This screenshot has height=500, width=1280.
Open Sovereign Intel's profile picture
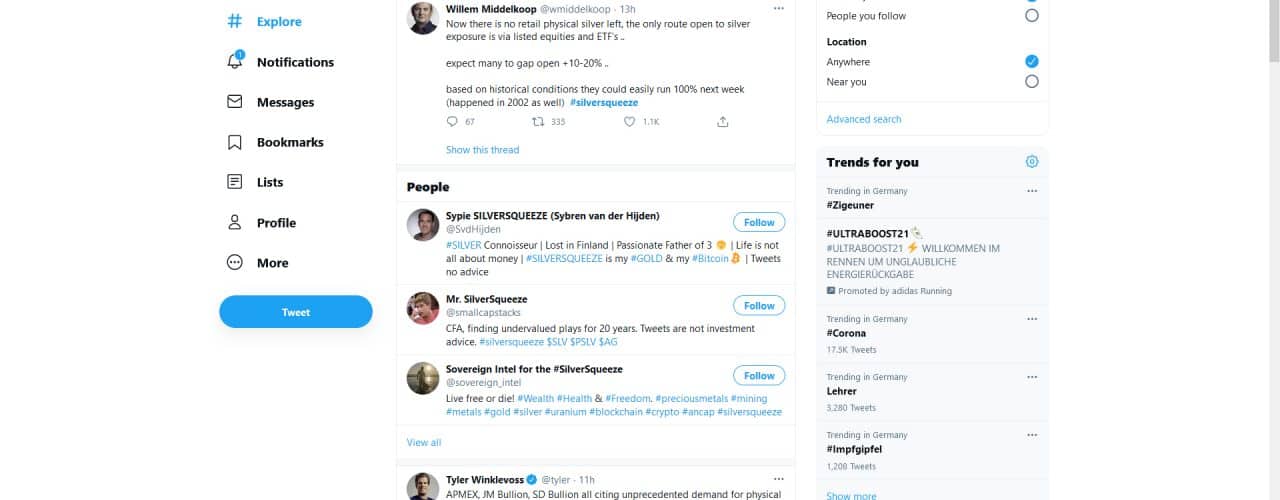423,378
